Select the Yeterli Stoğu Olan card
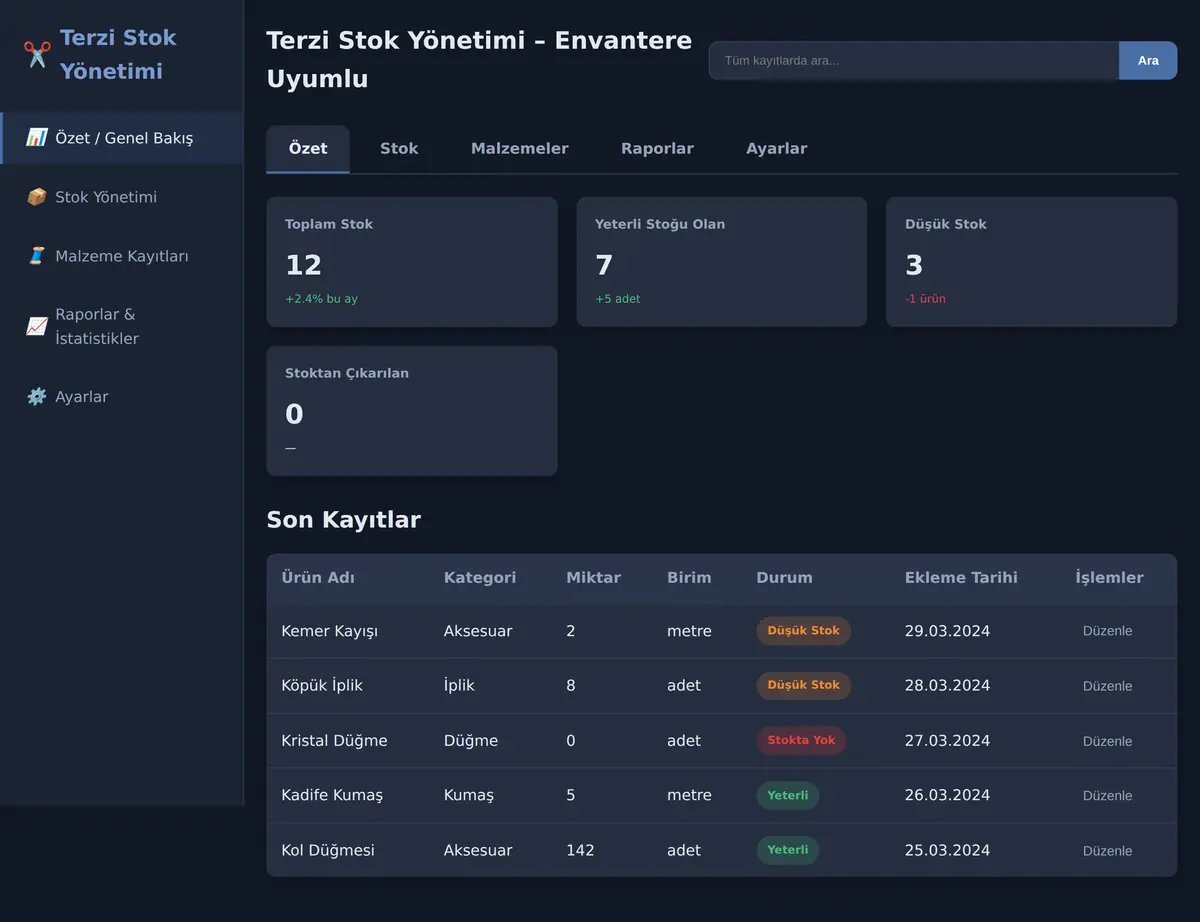This screenshot has width=1200, height=922. click(722, 262)
